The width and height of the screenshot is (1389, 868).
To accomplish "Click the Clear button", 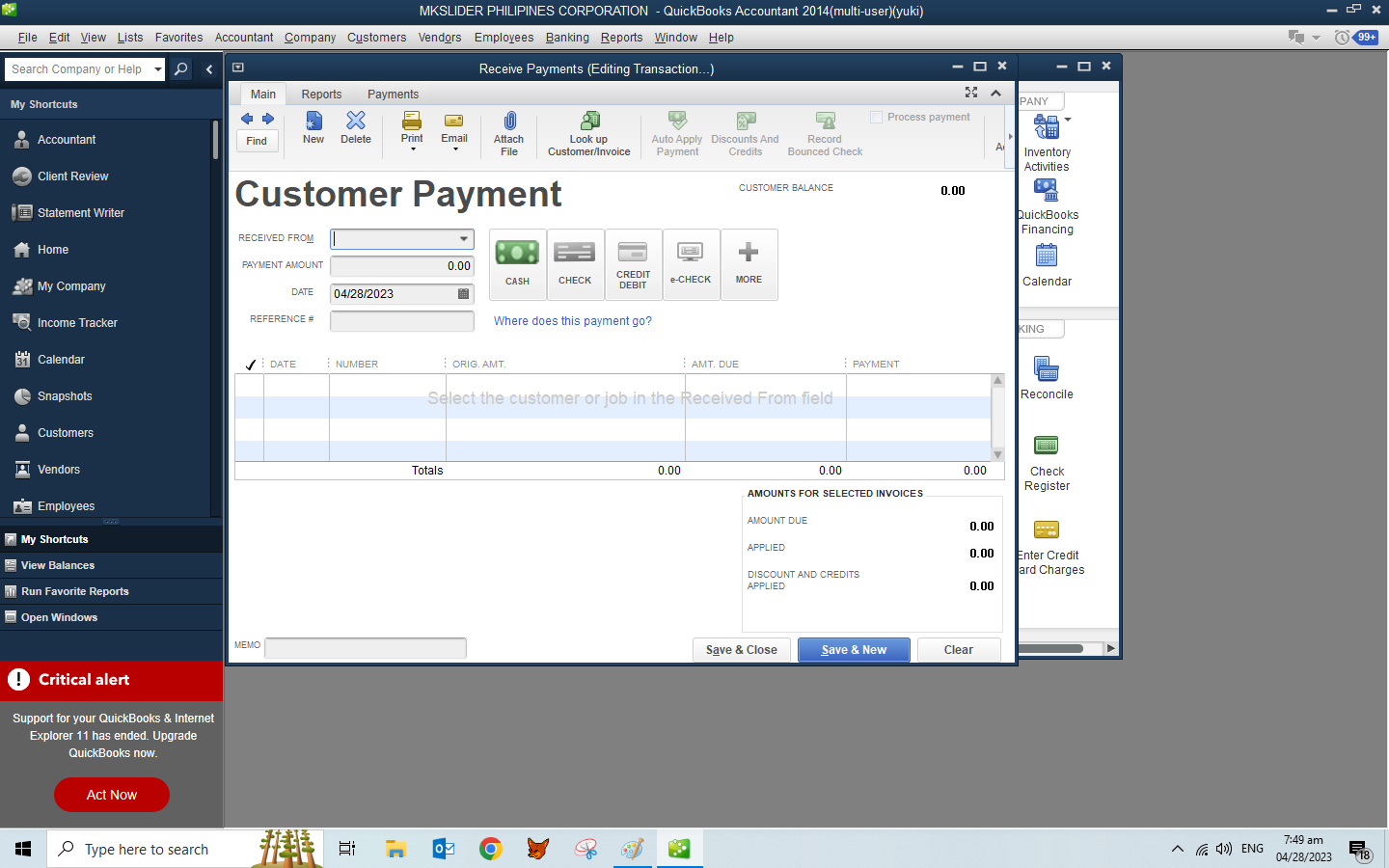I will tap(959, 650).
